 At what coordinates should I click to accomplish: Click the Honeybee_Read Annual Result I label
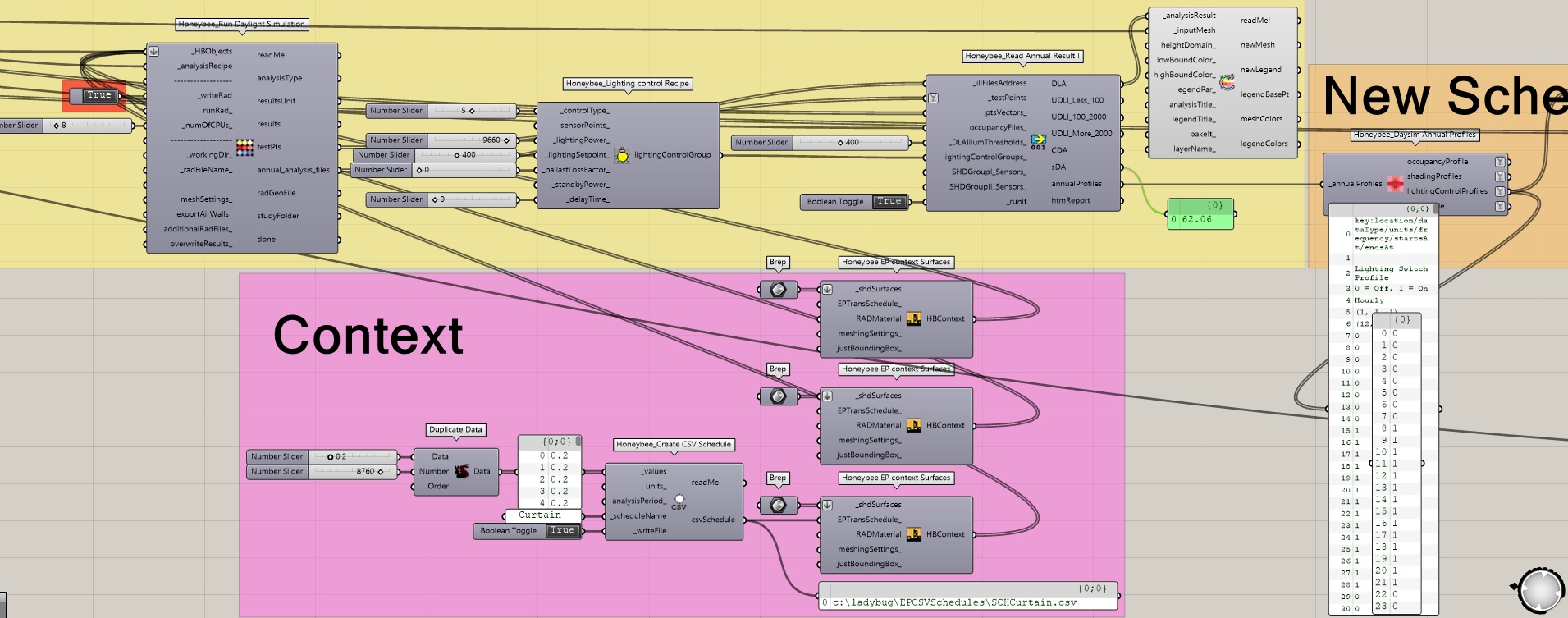(1022, 56)
